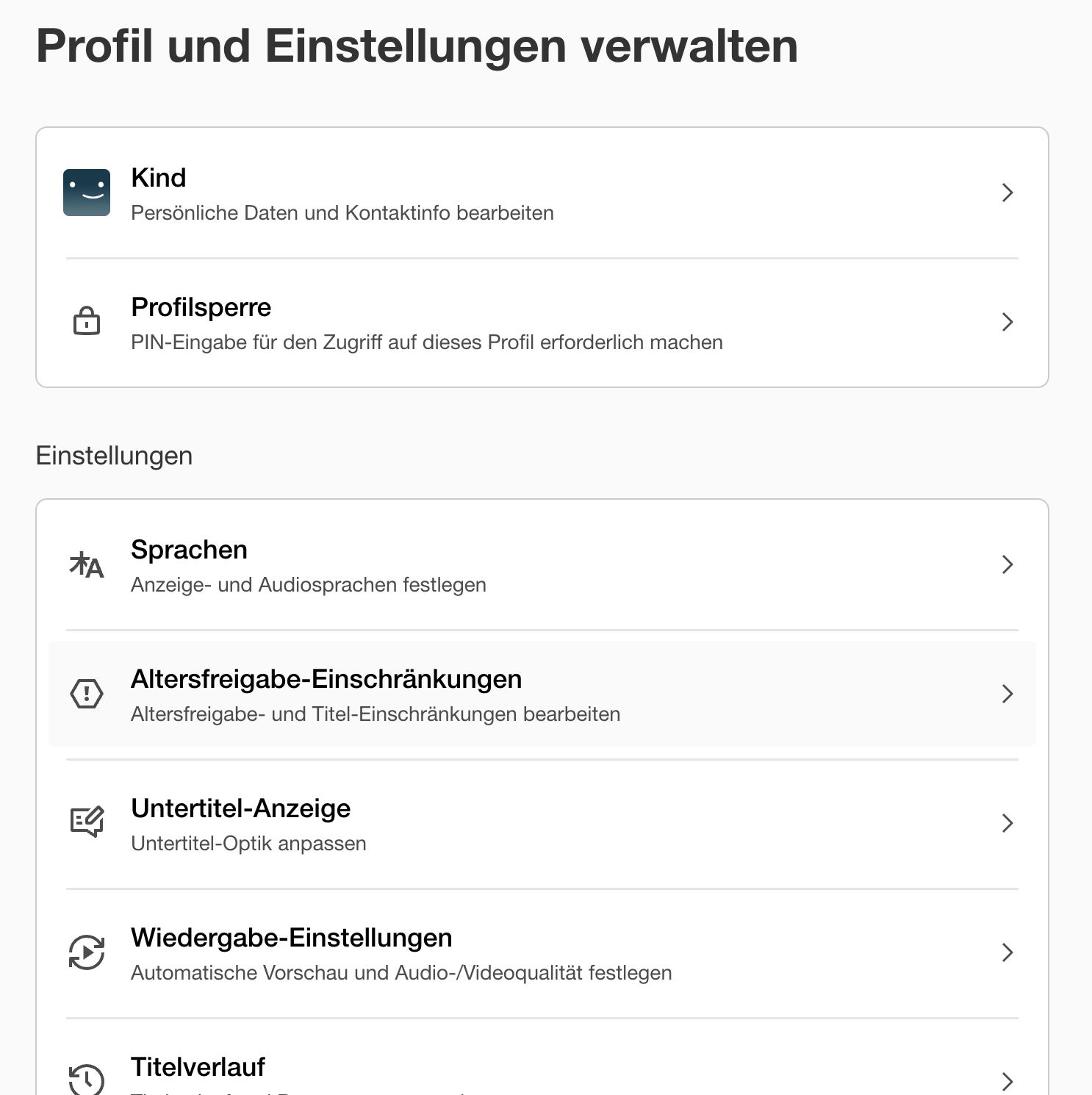Click the Sprachen translation icon
1092x1095 pixels.
87,565
